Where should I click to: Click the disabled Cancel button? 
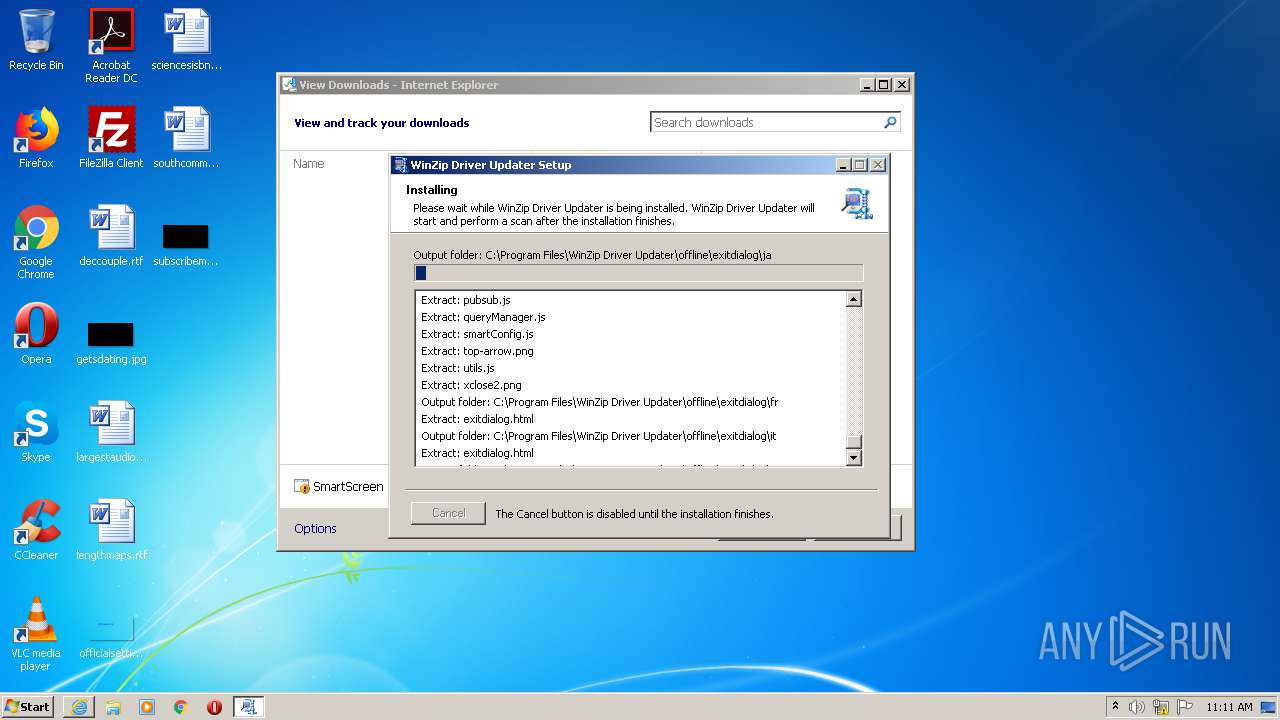pyautogui.click(x=448, y=513)
